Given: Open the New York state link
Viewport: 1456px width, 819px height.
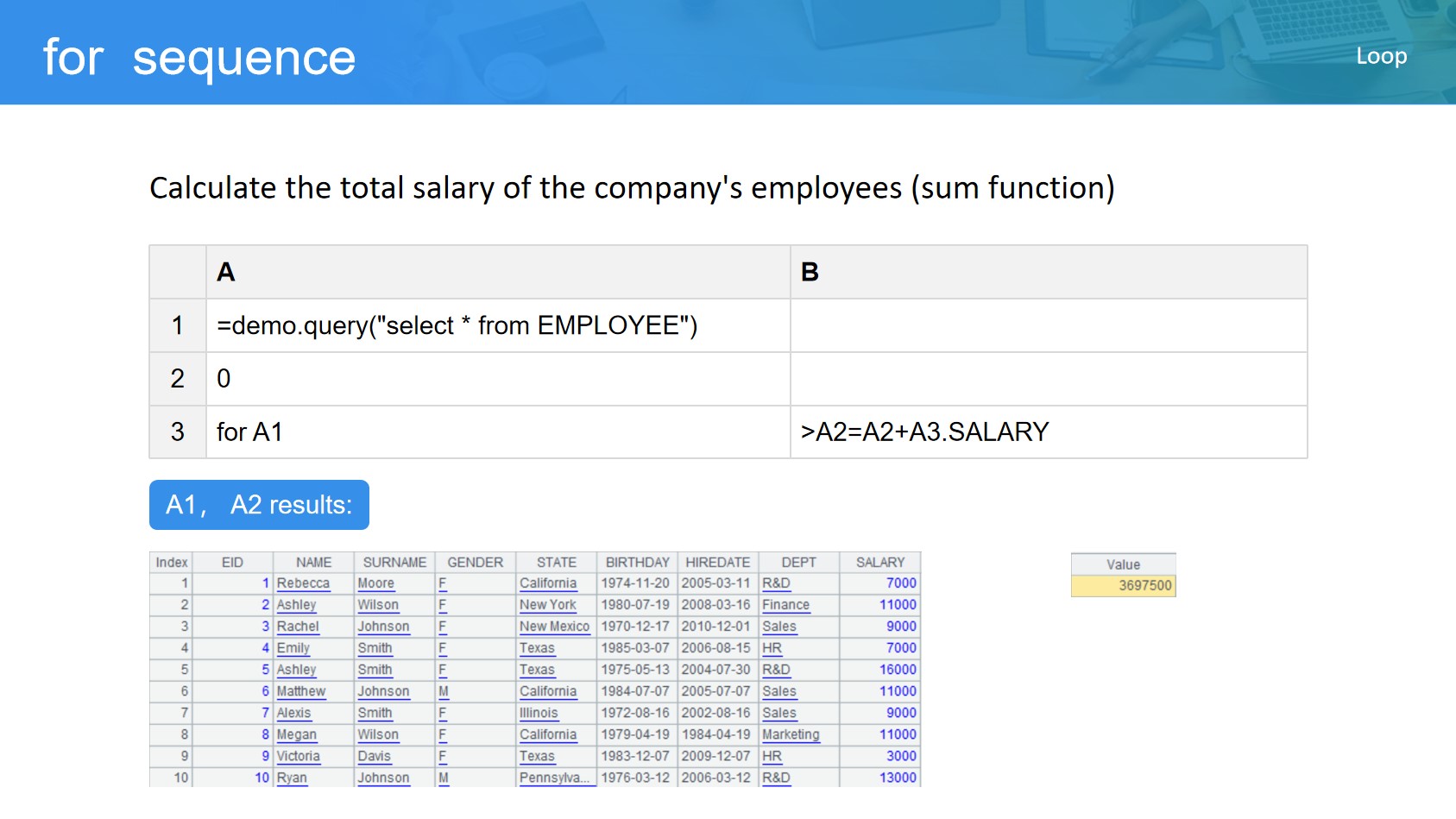Looking at the screenshot, I should [x=547, y=605].
